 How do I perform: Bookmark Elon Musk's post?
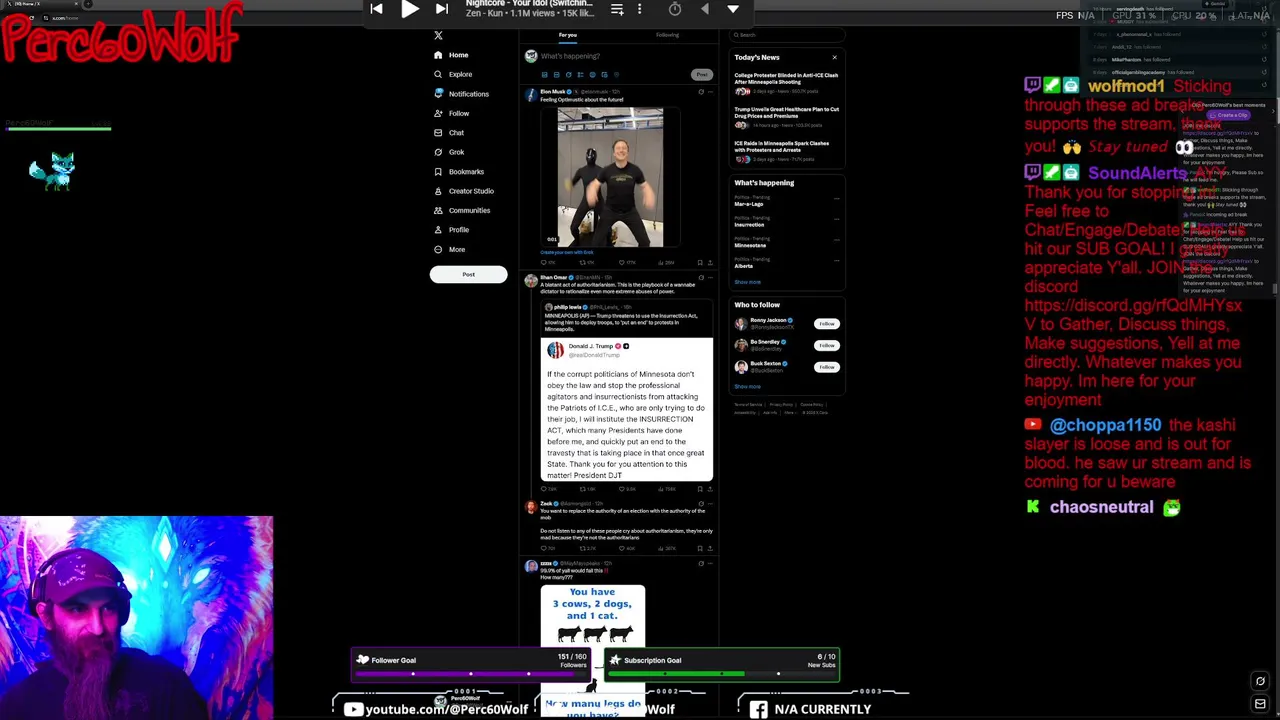tap(700, 263)
